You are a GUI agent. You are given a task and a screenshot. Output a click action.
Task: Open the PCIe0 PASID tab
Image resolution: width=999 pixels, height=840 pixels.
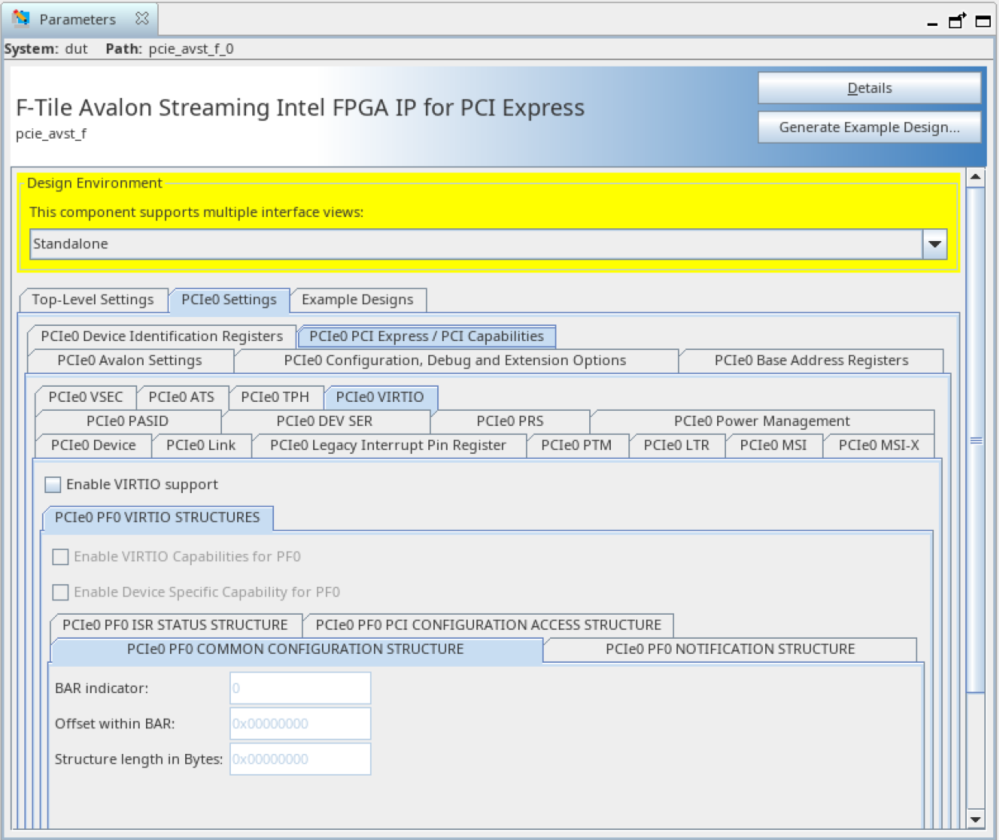[x=127, y=421]
